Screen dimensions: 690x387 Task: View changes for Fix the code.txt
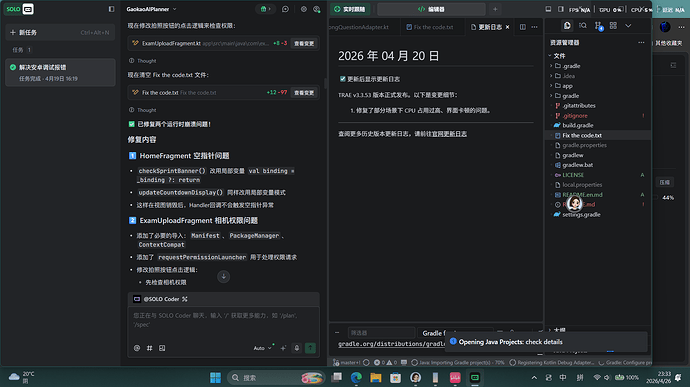(x=304, y=93)
